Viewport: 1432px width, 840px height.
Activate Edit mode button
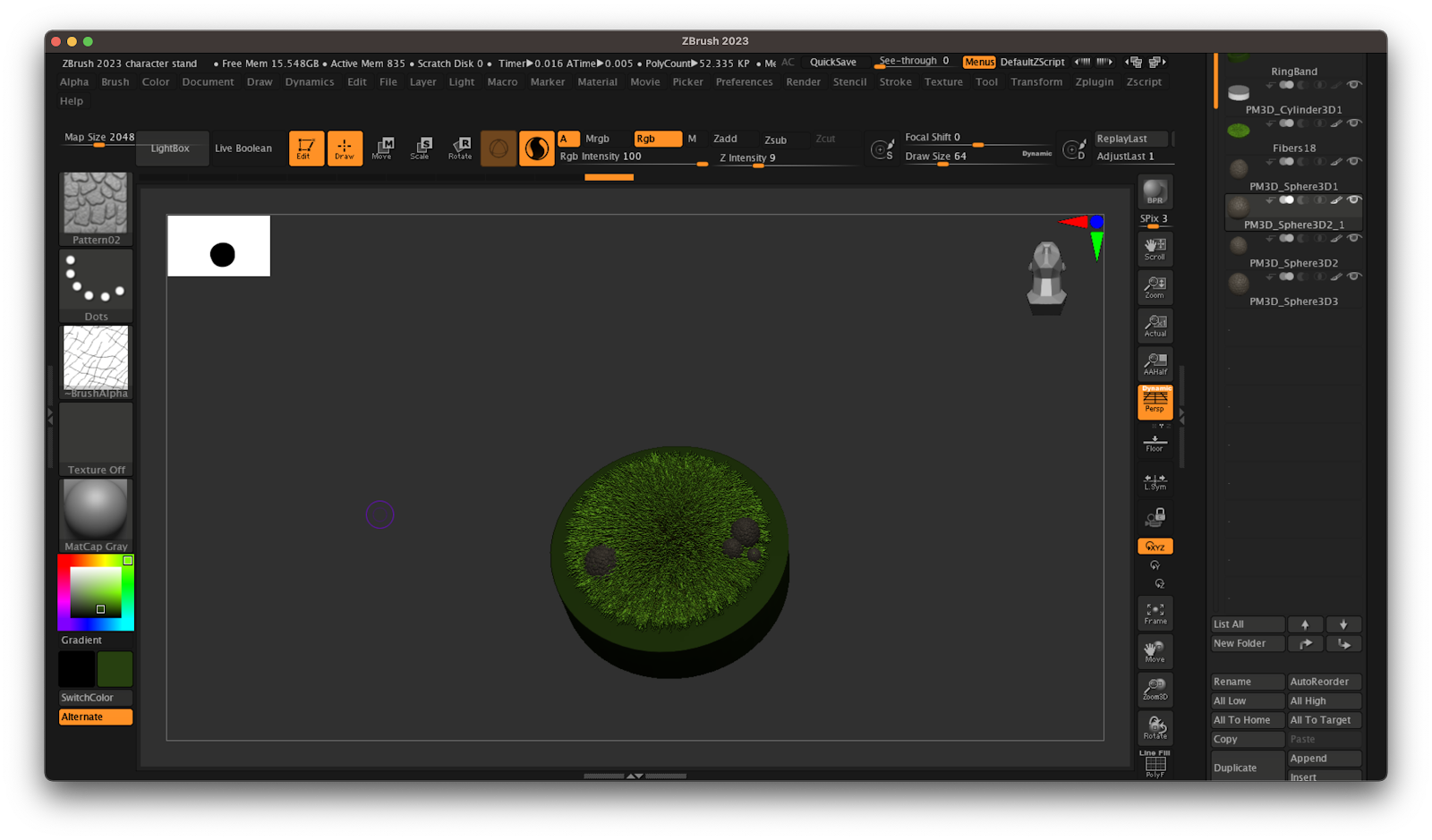[306, 148]
